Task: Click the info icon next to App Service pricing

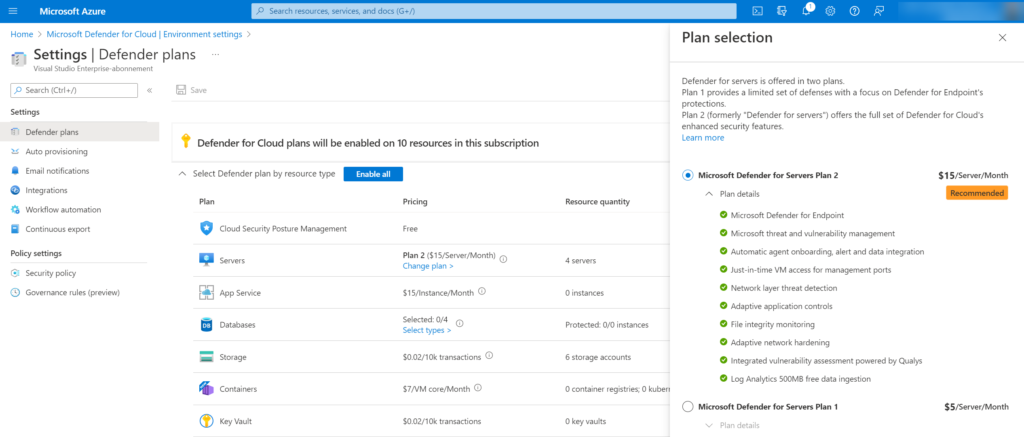Action: (x=481, y=292)
